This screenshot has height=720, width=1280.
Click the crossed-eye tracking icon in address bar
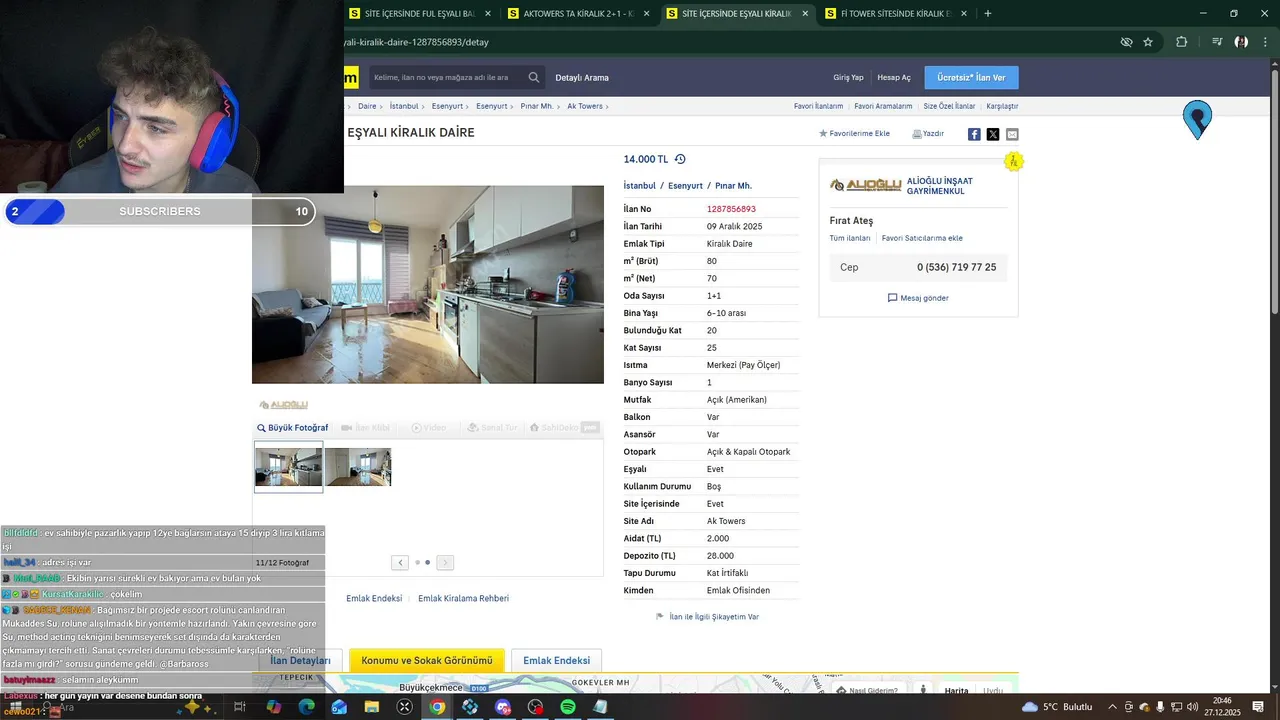(1126, 42)
